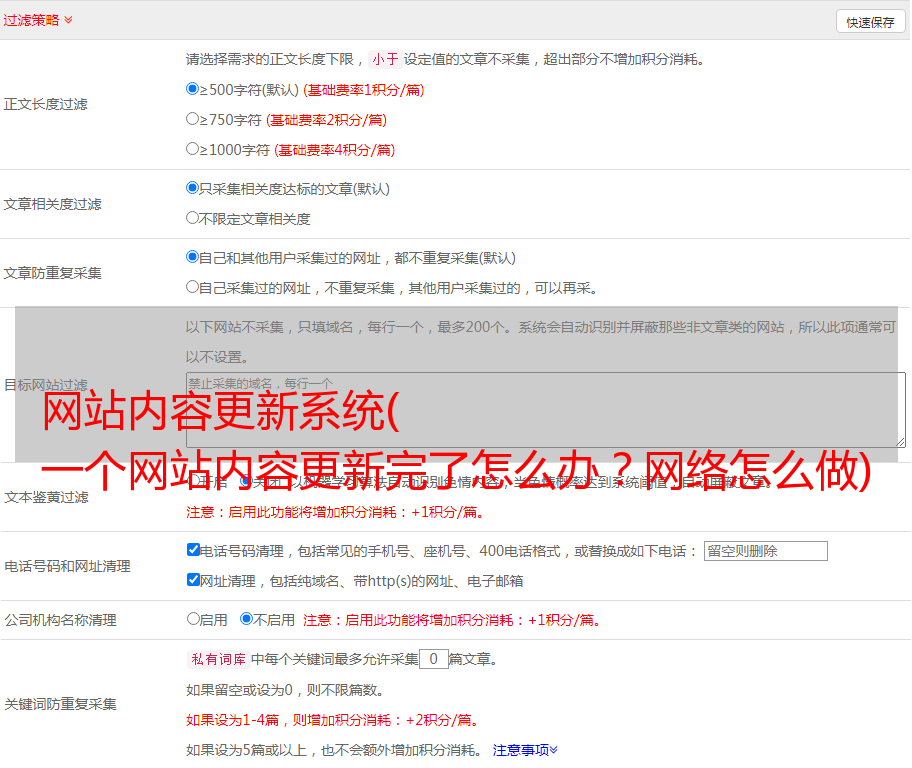The image size is (912, 768).
Task: Select 只采集相关度达标的文章 option
Action: [193, 188]
